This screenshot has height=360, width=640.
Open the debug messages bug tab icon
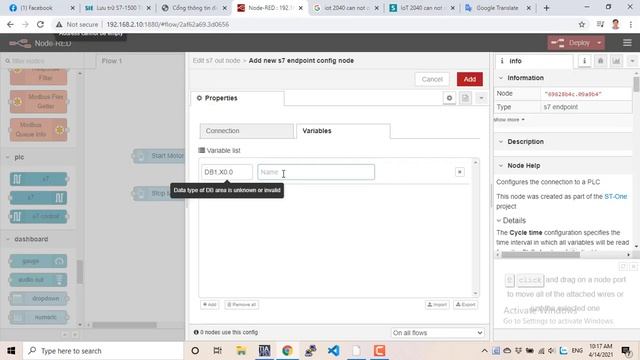tap(600, 61)
